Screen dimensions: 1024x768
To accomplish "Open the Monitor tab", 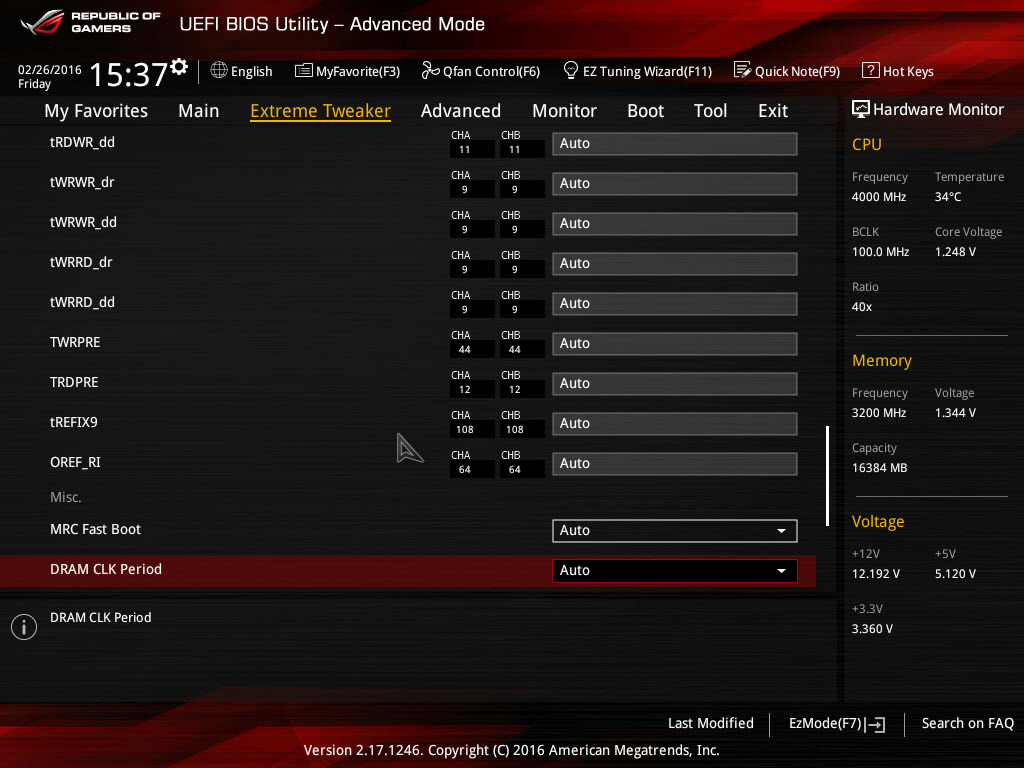I will pyautogui.click(x=564, y=111).
